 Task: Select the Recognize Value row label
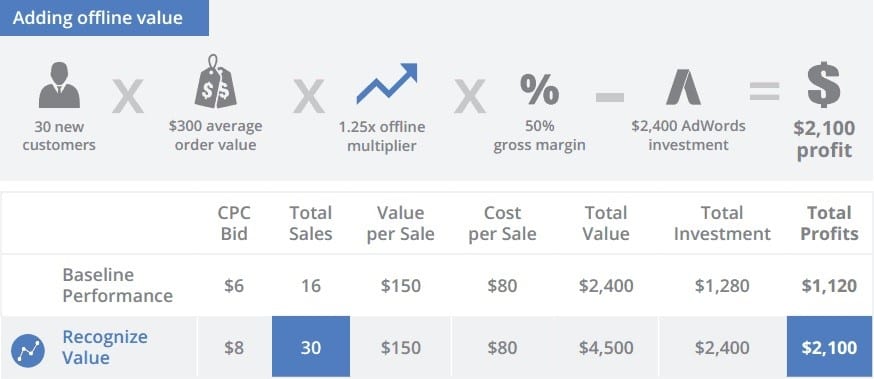click(105, 347)
